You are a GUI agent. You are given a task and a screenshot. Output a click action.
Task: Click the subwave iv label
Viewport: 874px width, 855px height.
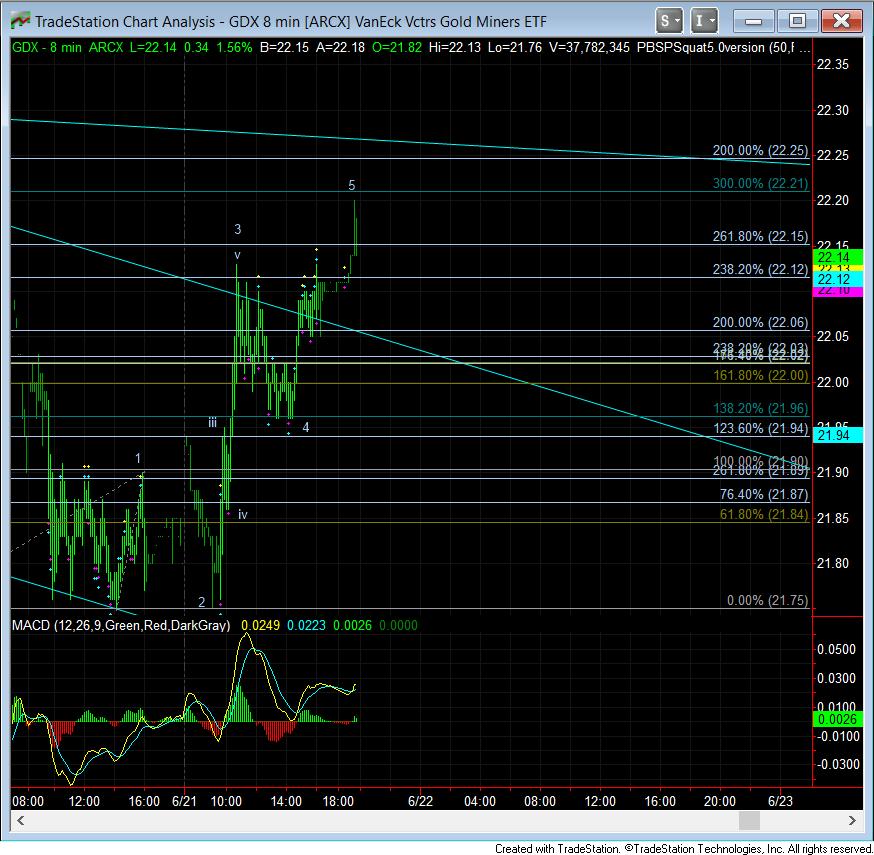pos(242,514)
